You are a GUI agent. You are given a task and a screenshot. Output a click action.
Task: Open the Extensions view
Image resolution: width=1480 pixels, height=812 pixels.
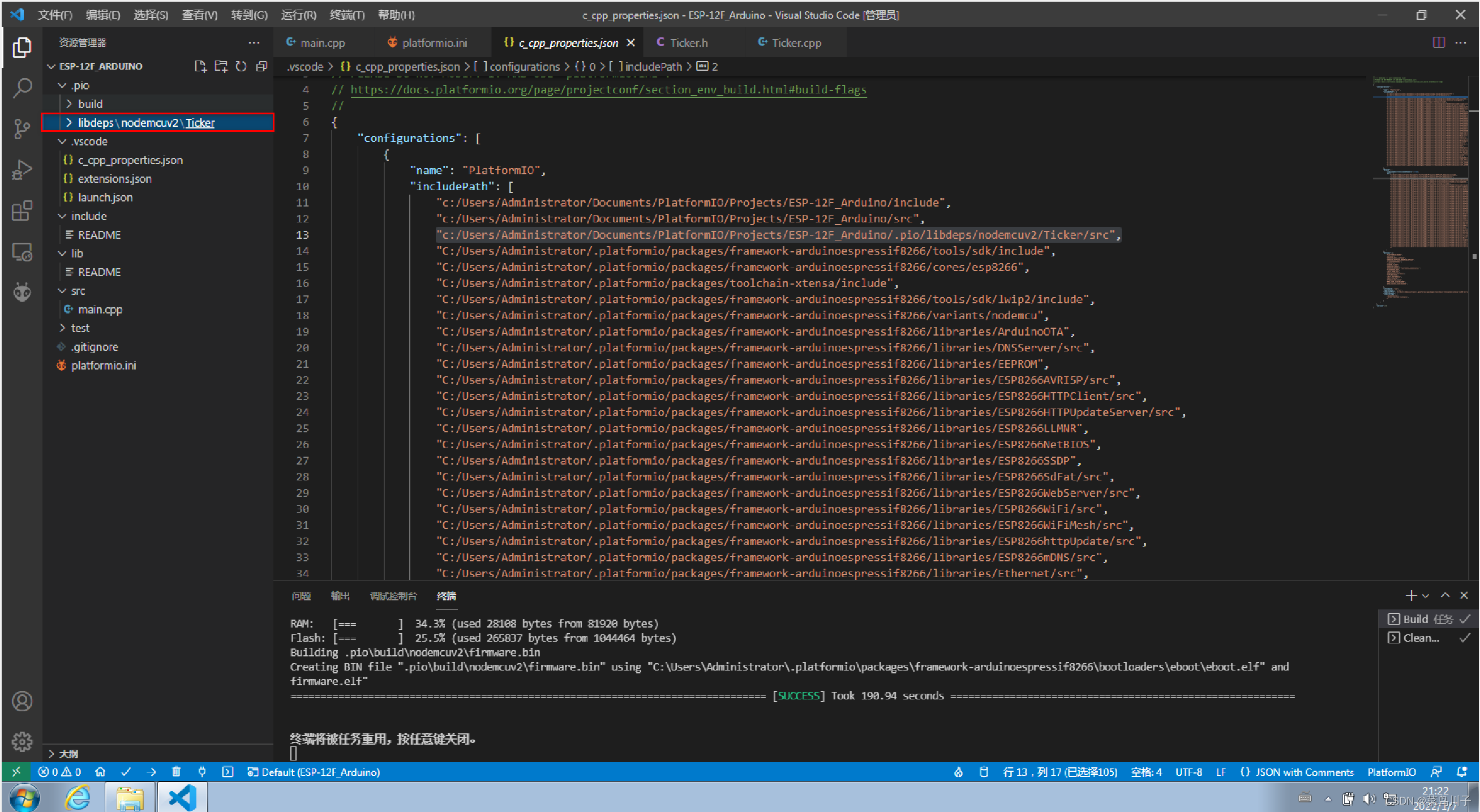(x=22, y=210)
